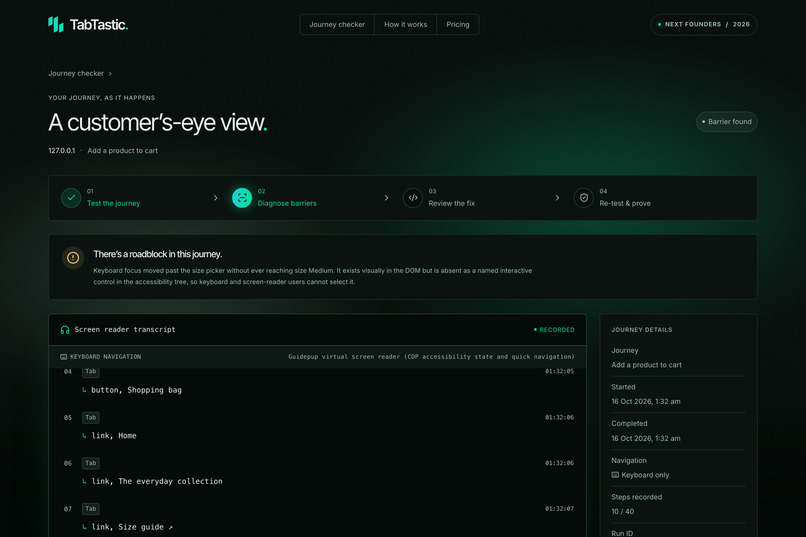Select the Test the journey step

(x=114, y=203)
